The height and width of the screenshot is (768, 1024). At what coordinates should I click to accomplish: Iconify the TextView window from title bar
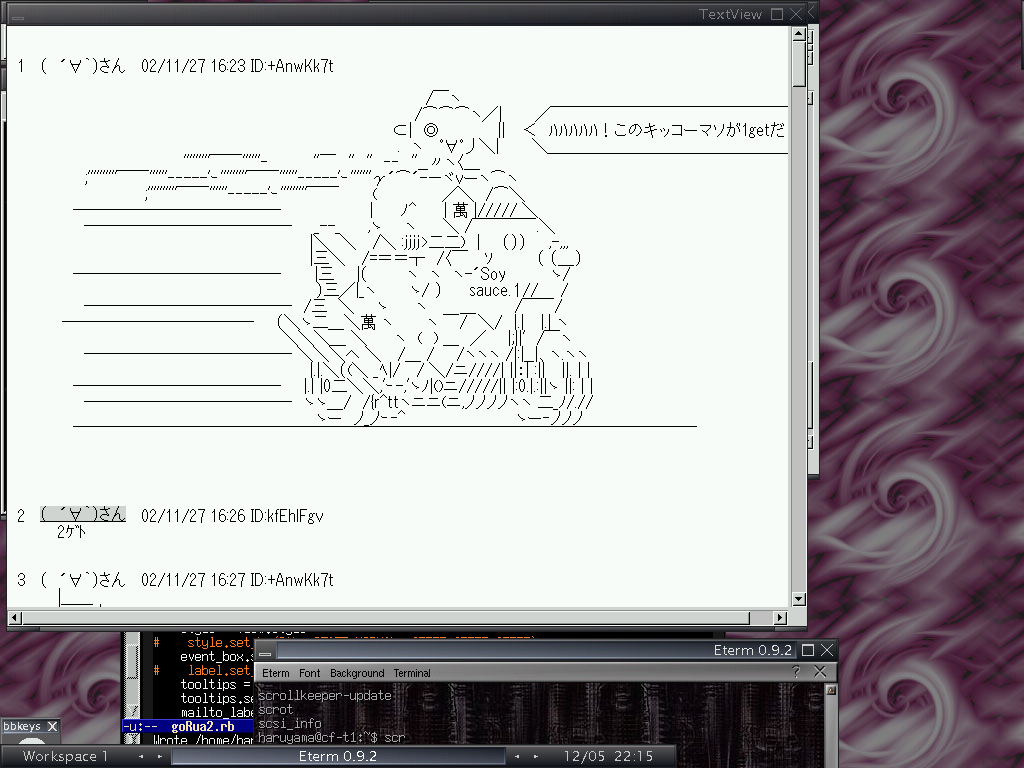coord(18,18)
